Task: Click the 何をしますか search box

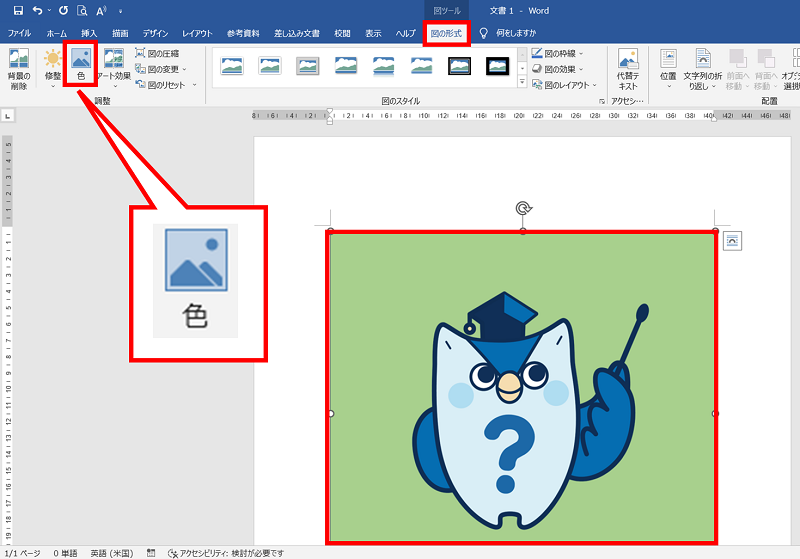Action: click(x=514, y=33)
